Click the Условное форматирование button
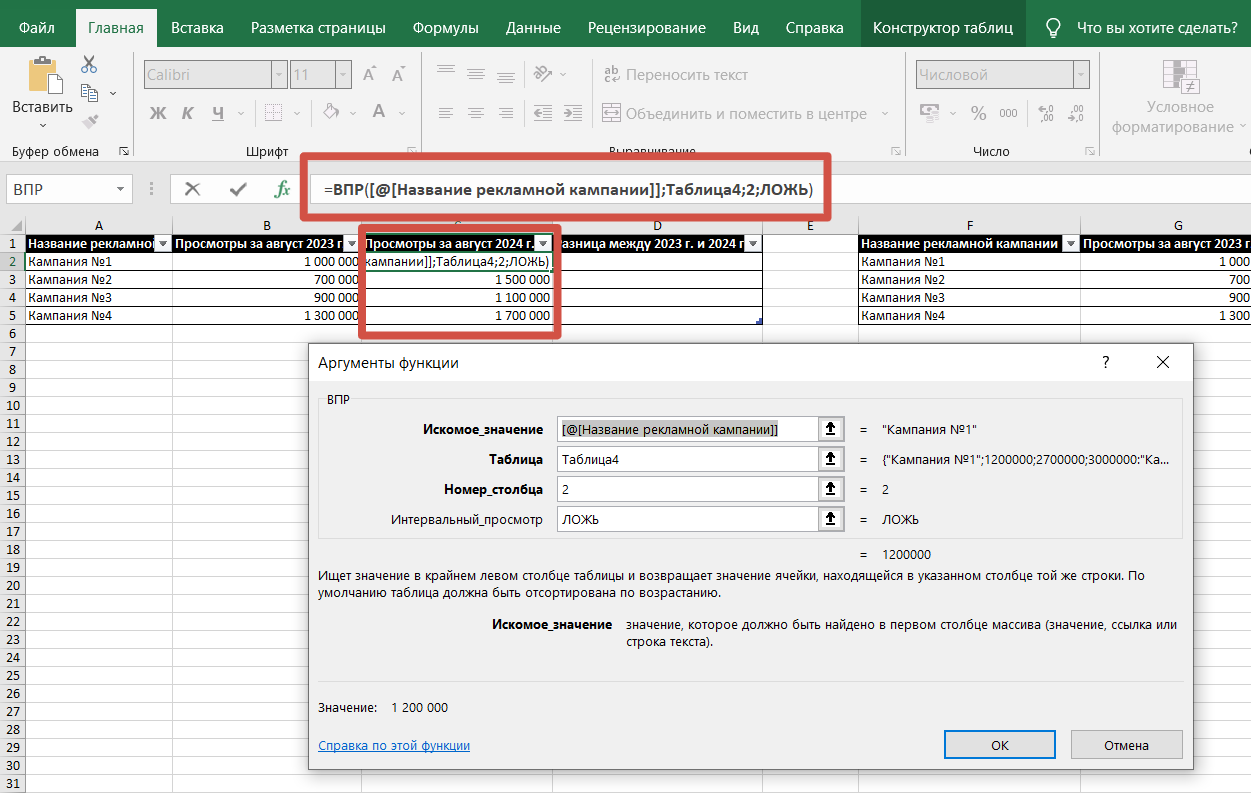This screenshot has width=1251, height=793. pos(1180,96)
